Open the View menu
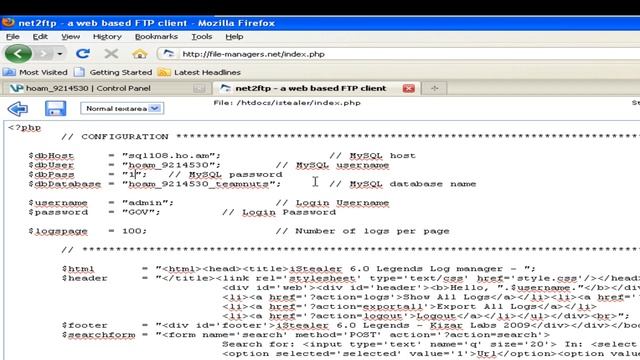 pos(71,36)
